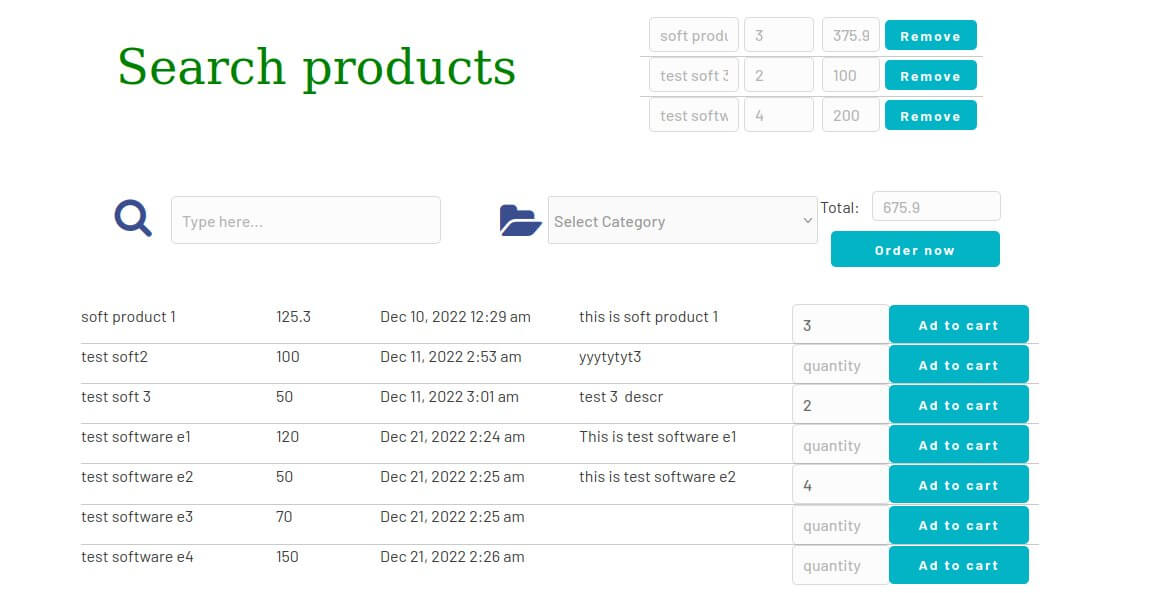This screenshot has height=593, width=1158.
Task: Open the Select Category dropdown
Action: point(682,221)
